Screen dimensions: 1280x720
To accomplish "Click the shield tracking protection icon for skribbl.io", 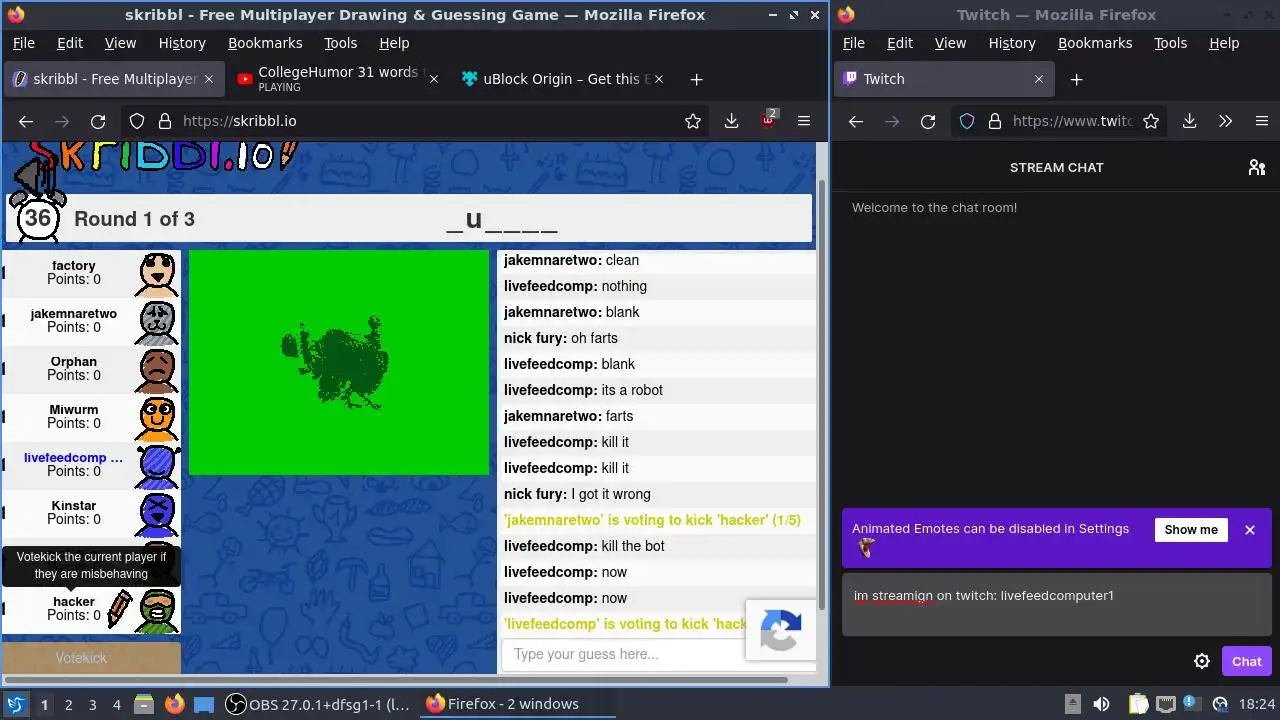I will pyautogui.click(x=137, y=121).
